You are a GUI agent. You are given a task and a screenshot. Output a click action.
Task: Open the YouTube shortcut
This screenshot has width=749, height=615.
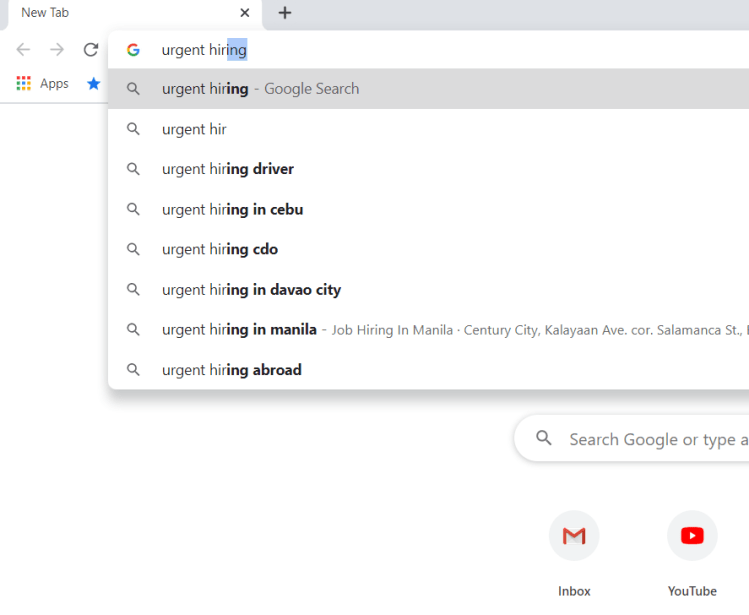[x=692, y=537]
